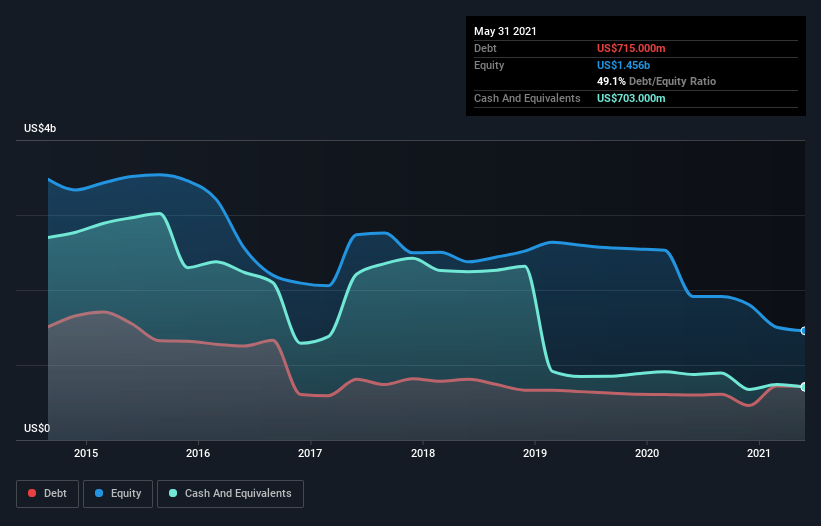821x526 pixels.
Task: Toggle the Cash And Equivalents legend button
Action: [x=230, y=494]
